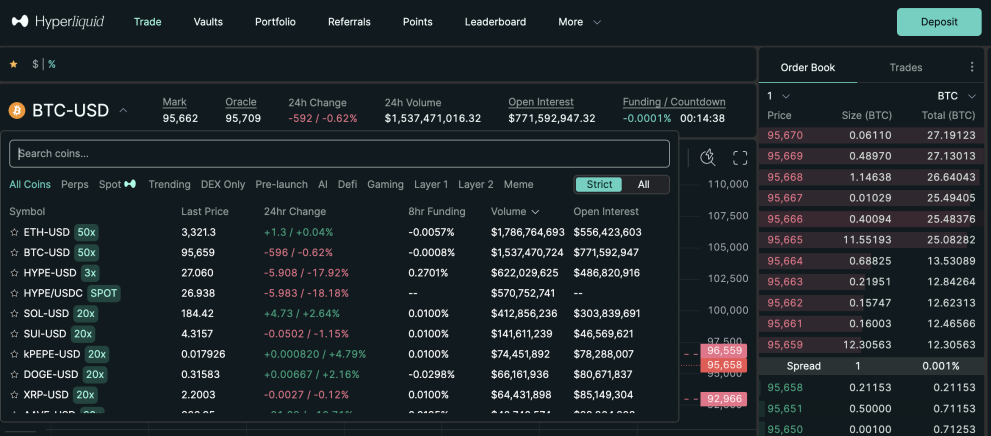Focus the Search coins input field

tap(339, 154)
